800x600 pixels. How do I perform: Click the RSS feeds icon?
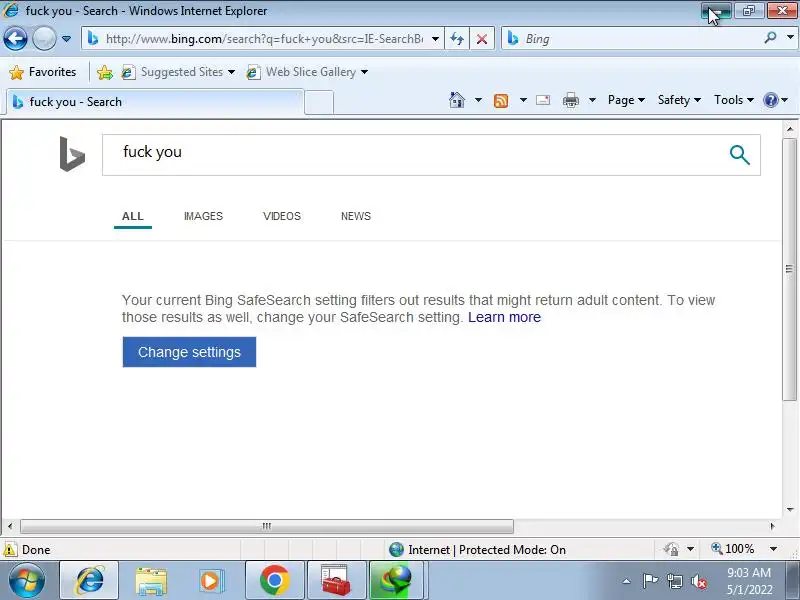[501, 101]
